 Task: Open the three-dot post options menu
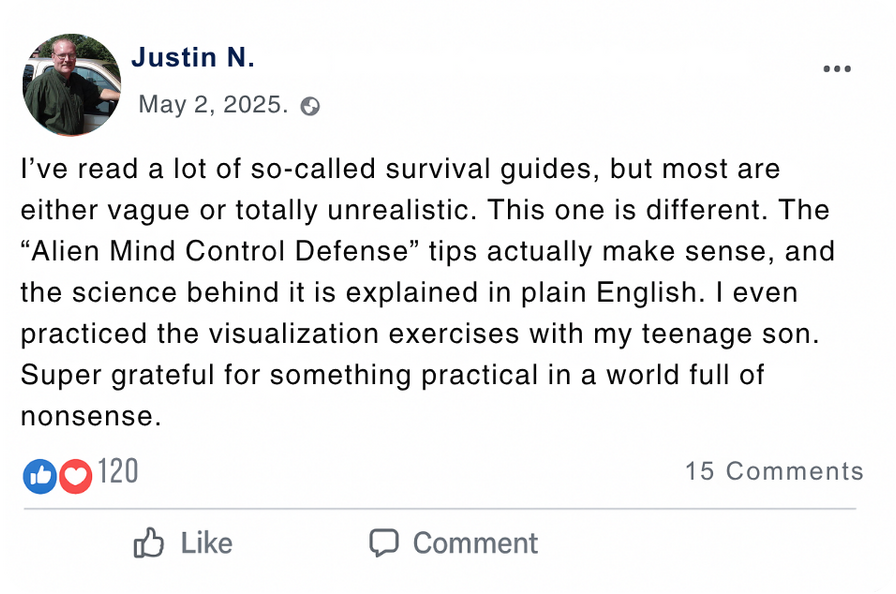pyautogui.click(x=836, y=69)
